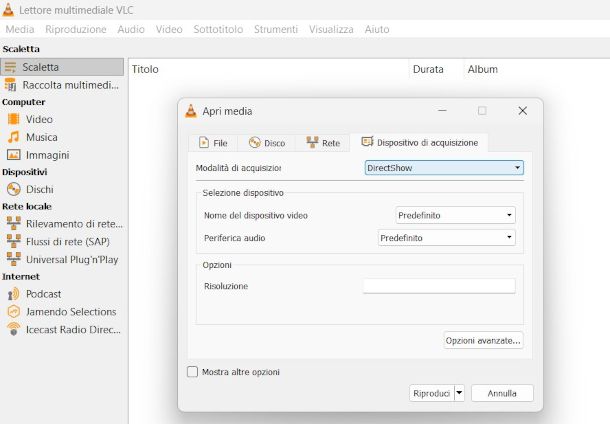Viewport: 610px width, 424px height.
Task: Select Immagini under Computer
Action: tap(62, 155)
